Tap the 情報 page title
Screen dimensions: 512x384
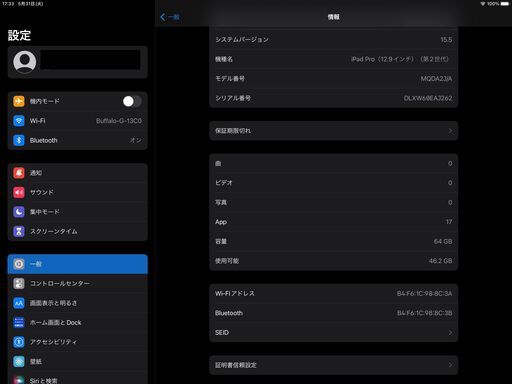tap(333, 17)
